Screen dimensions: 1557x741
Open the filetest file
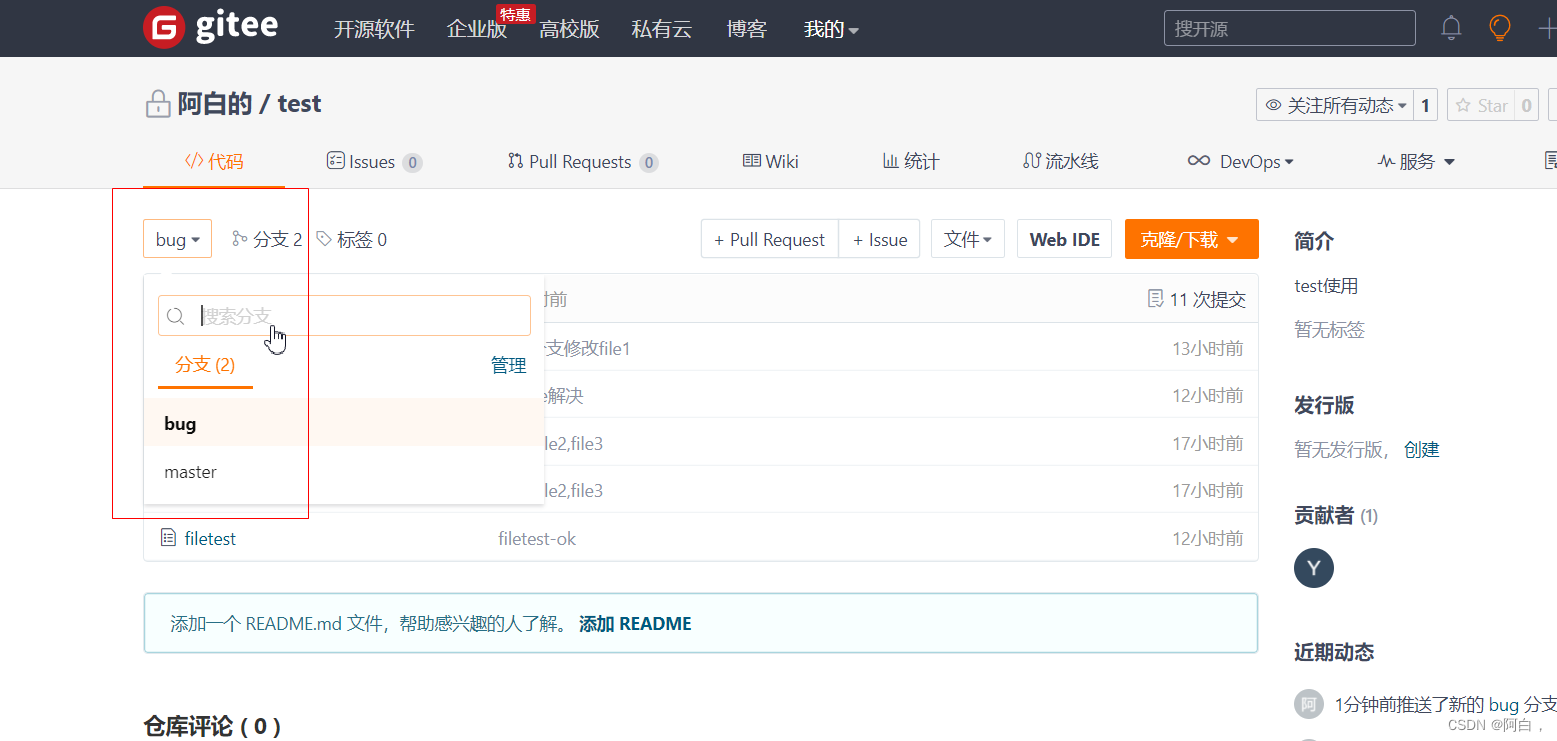[210, 538]
